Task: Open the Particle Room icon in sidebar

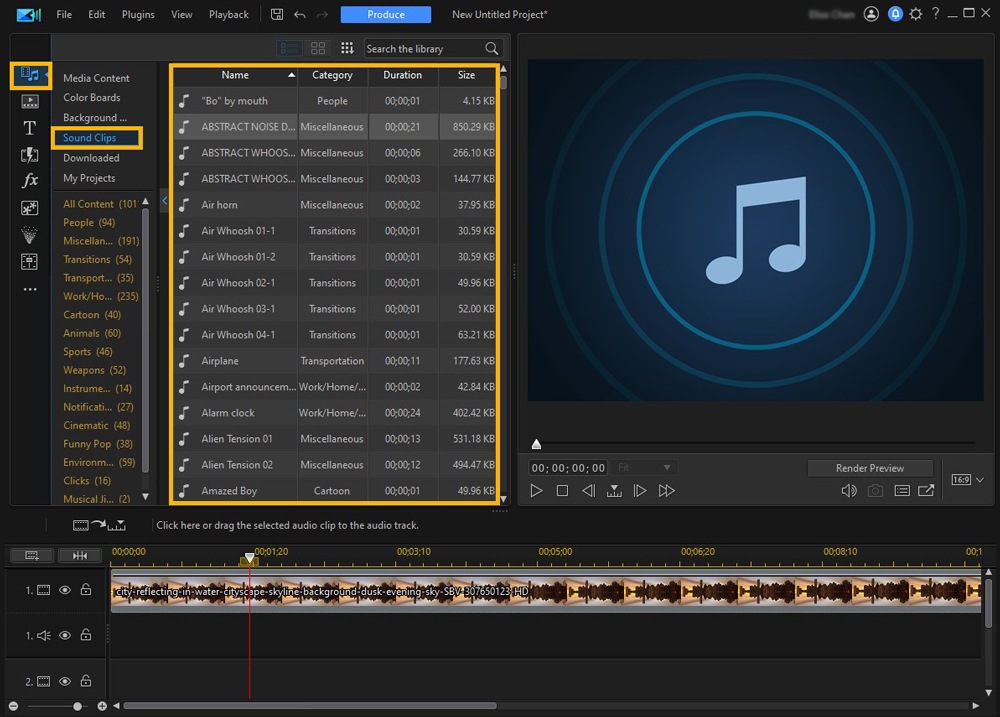Action: coord(30,208)
